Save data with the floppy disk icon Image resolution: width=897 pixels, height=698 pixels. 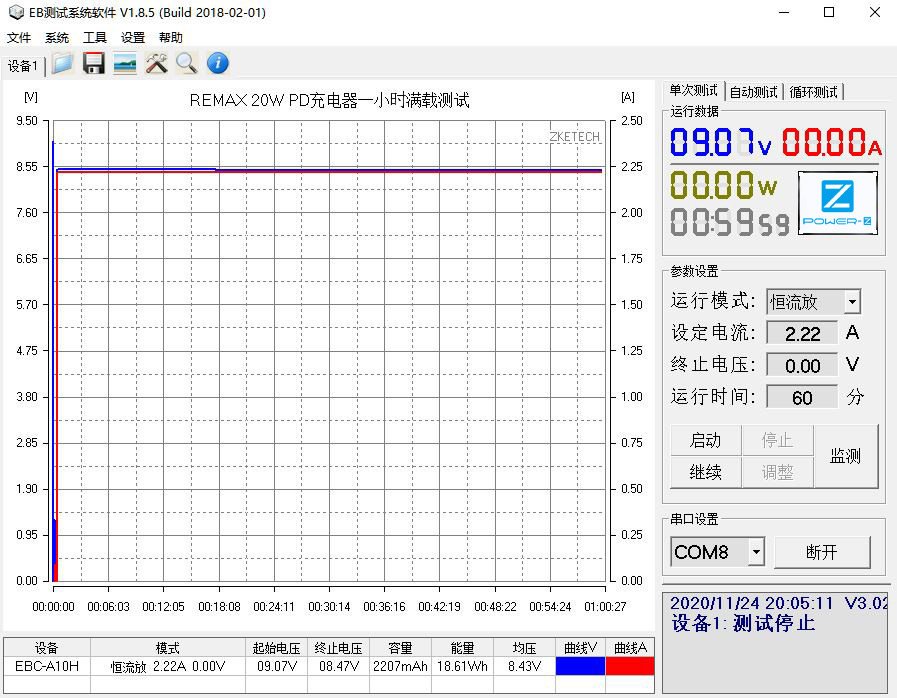tap(94, 63)
